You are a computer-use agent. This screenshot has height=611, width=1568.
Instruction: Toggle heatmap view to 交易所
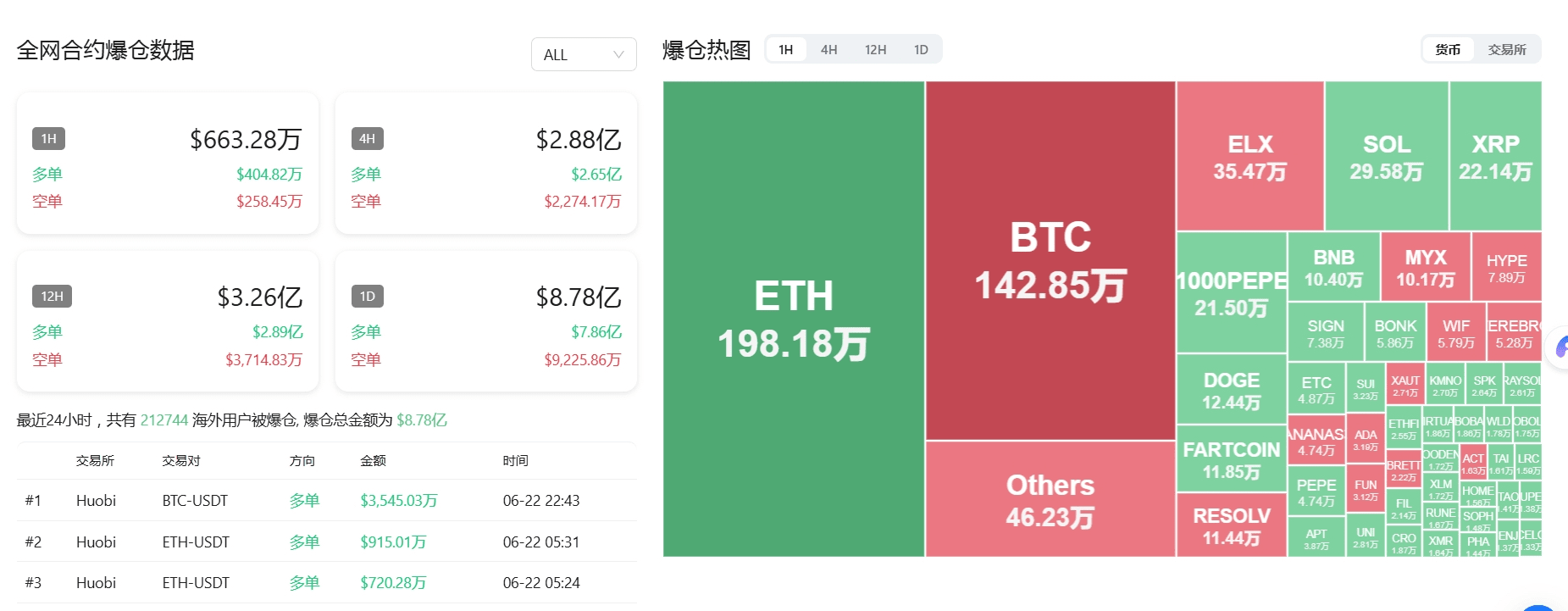click(x=1507, y=50)
